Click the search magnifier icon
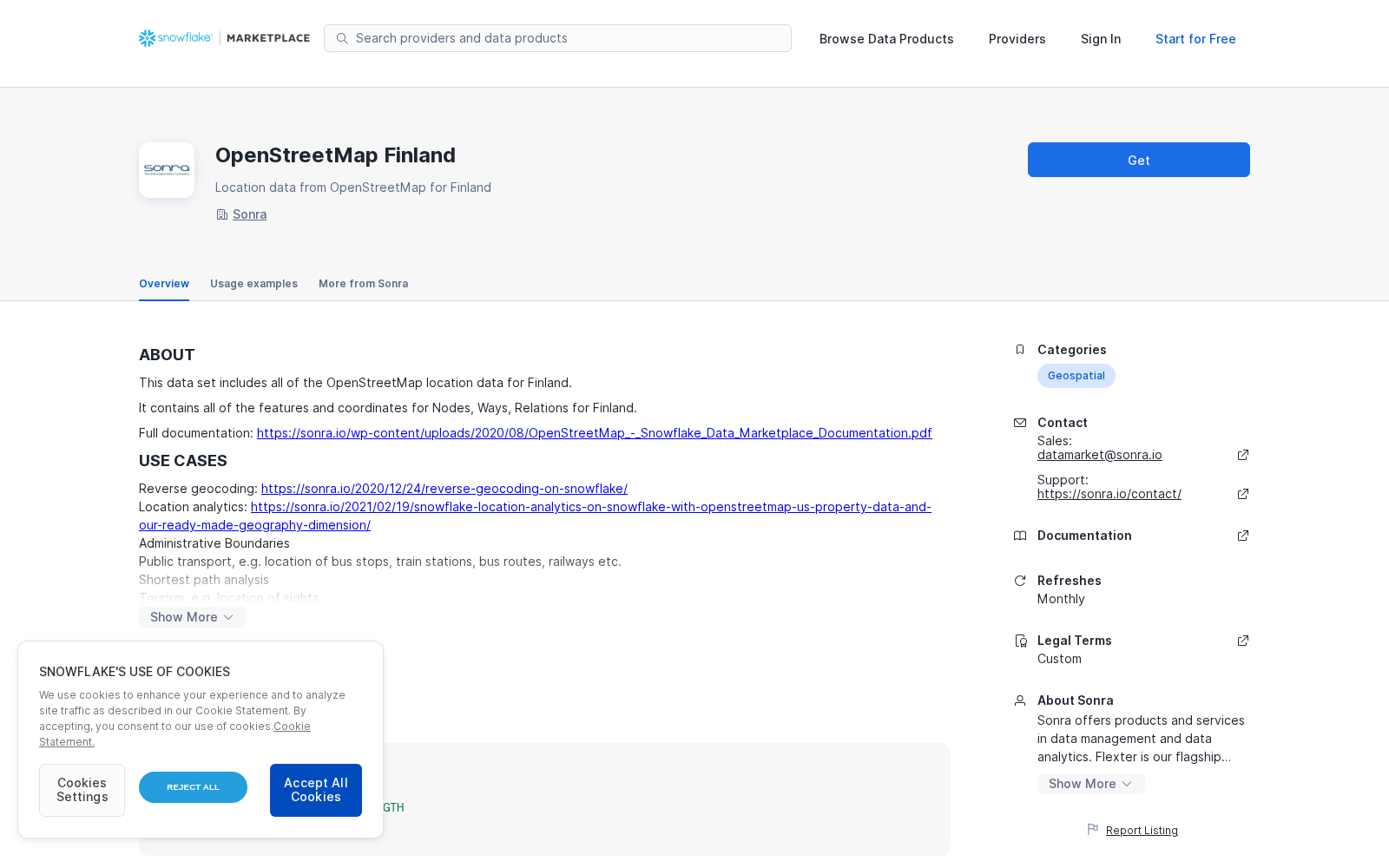This screenshot has height=868, width=1389. pos(342,38)
